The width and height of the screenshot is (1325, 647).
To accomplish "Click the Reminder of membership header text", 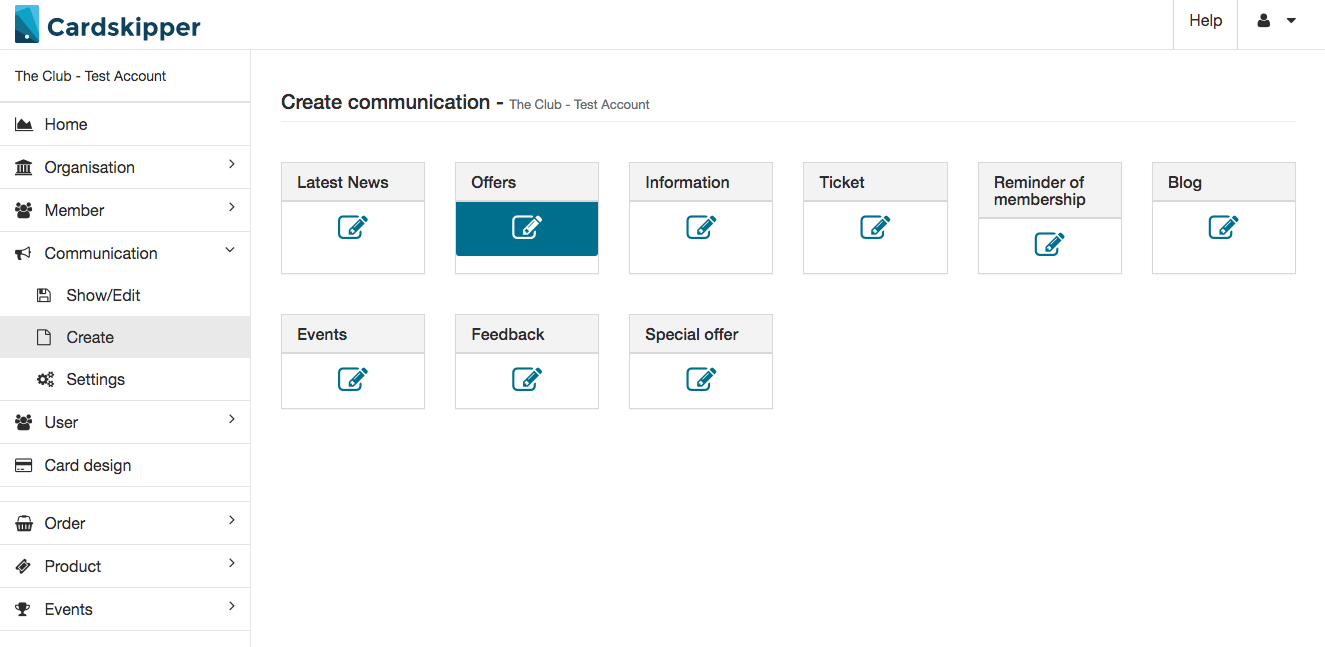I will tap(1039, 191).
